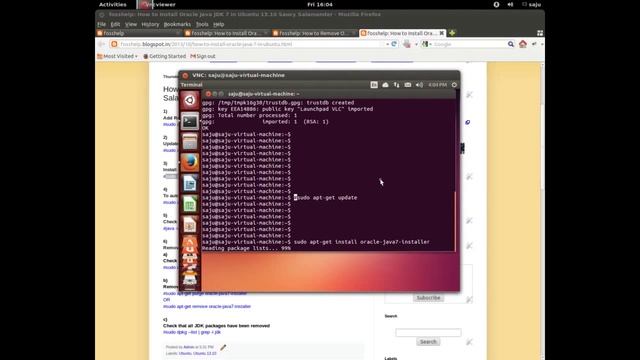Open a new Firefox tab with plus icon

(452, 33)
